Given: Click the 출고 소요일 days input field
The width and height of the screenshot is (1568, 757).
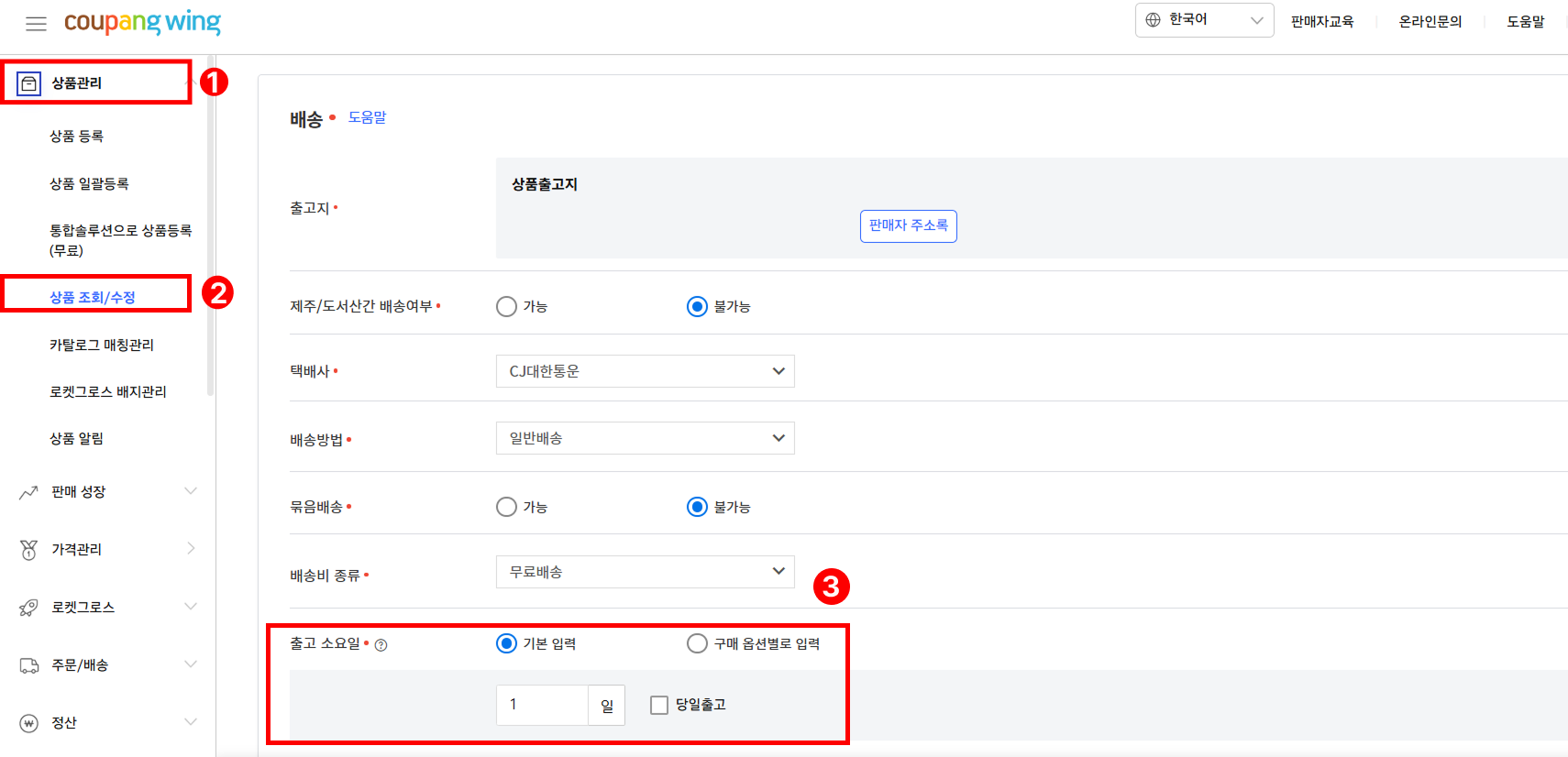Looking at the screenshot, I should coord(542,705).
